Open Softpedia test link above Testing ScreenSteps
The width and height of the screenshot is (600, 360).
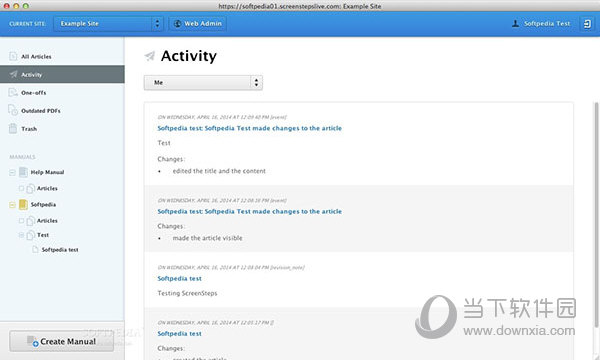pos(179,279)
